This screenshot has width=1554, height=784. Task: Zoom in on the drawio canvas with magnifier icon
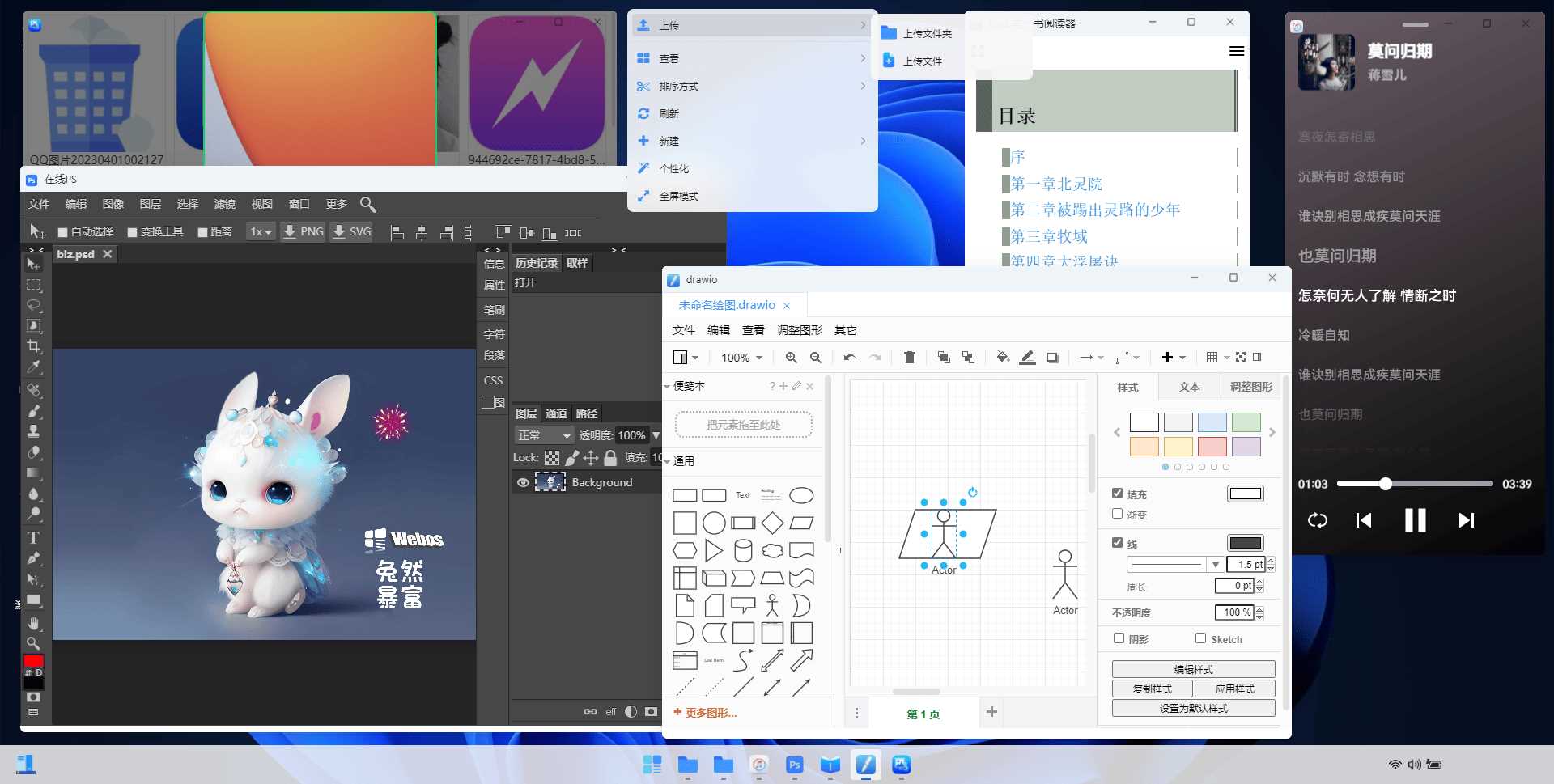pos(791,357)
